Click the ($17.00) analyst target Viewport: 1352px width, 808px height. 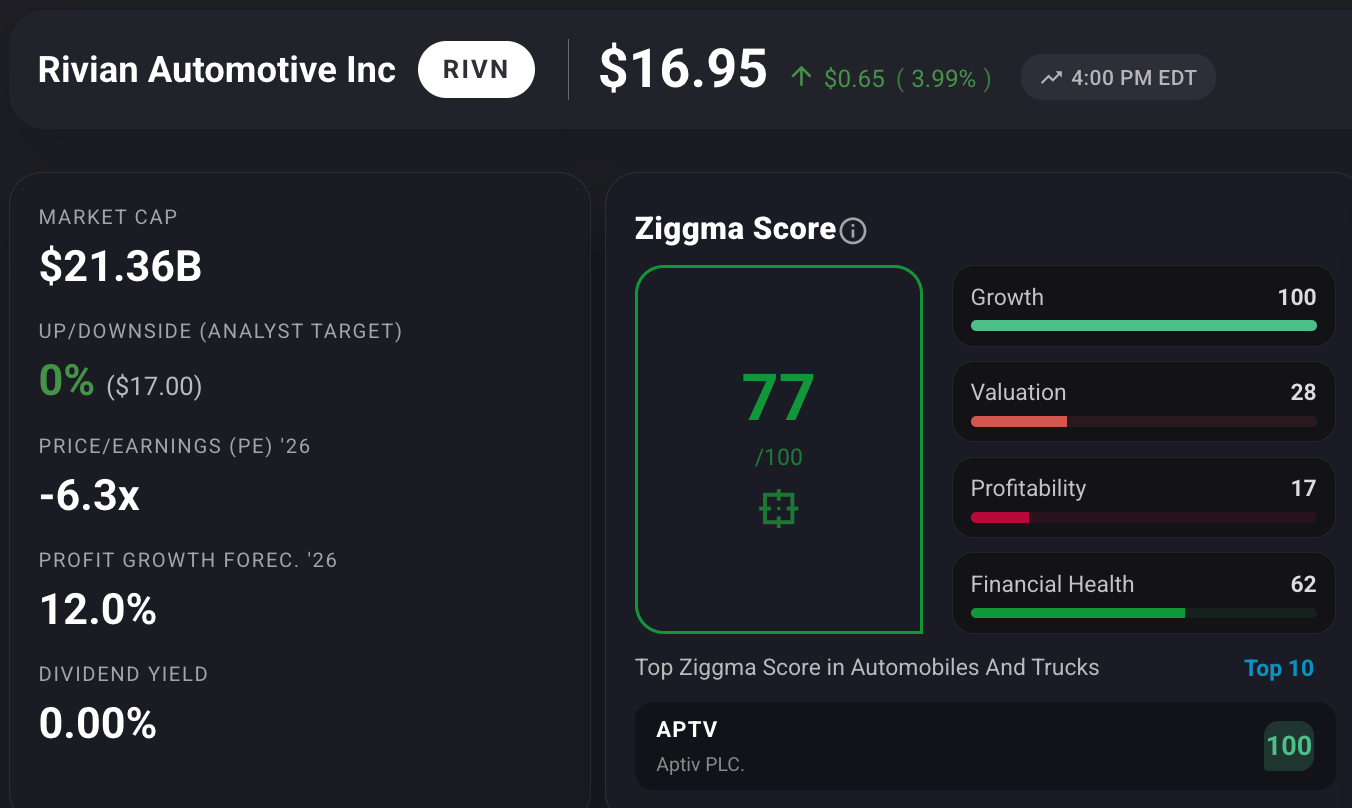(x=155, y=385)
